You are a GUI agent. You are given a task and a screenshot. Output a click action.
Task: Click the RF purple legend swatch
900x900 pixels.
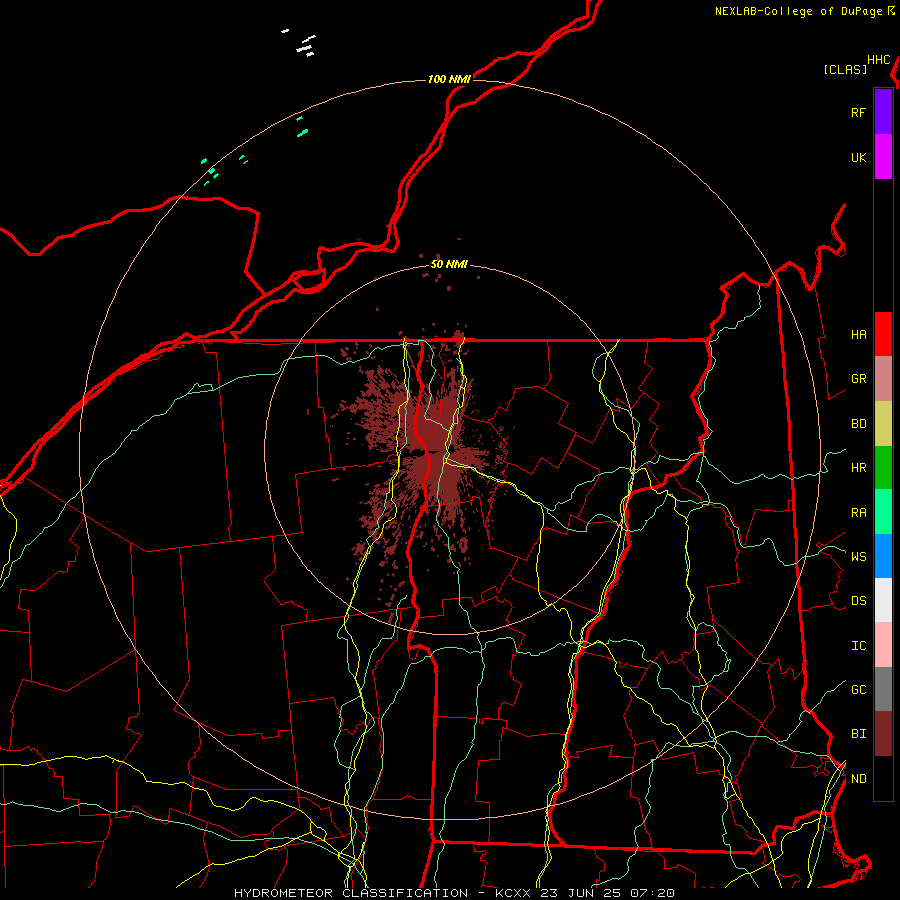883,112
